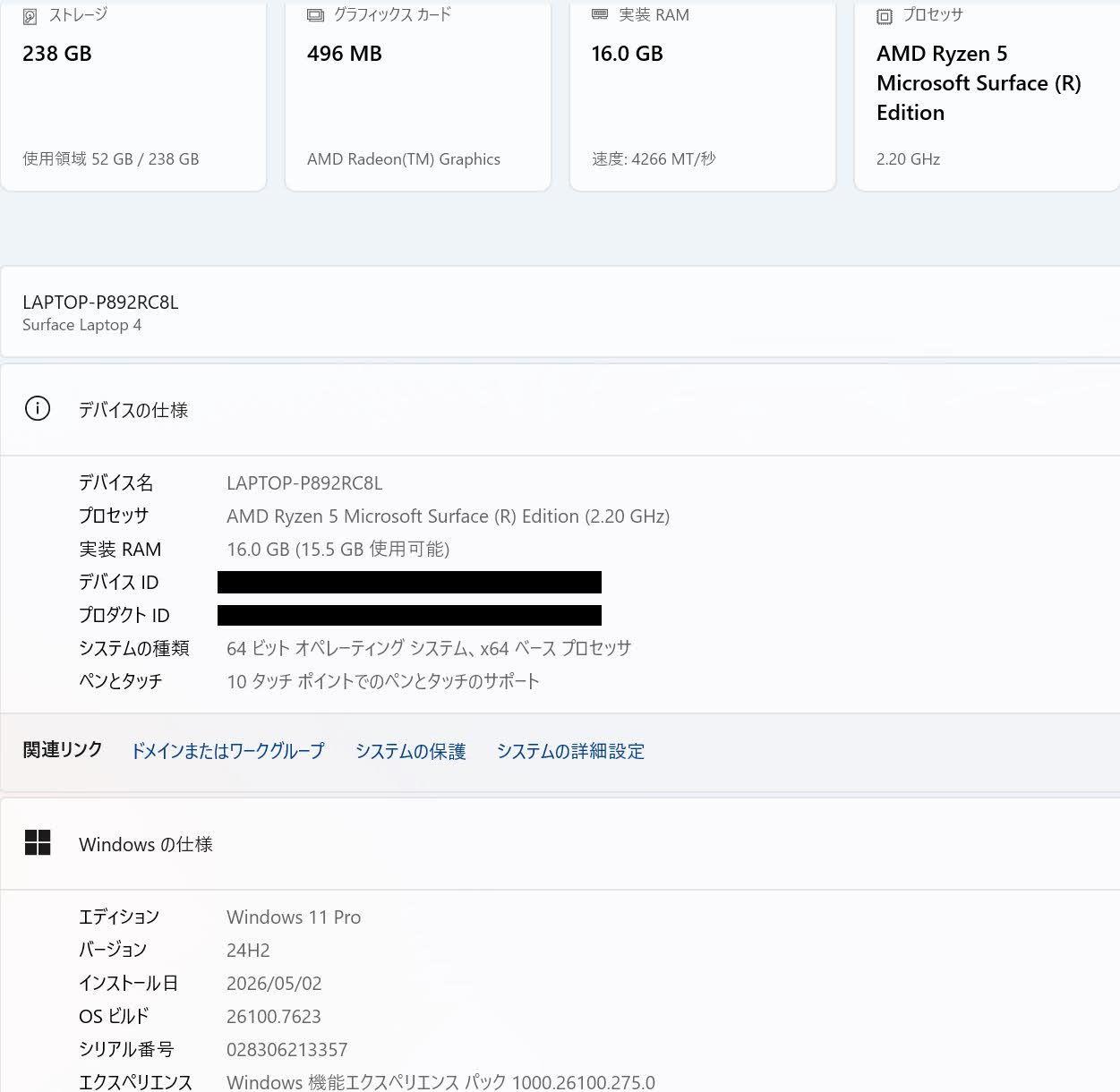Collapse the Windows の仕様 section header
This screenshot has width=1120, height=1092.
point(560,844)
